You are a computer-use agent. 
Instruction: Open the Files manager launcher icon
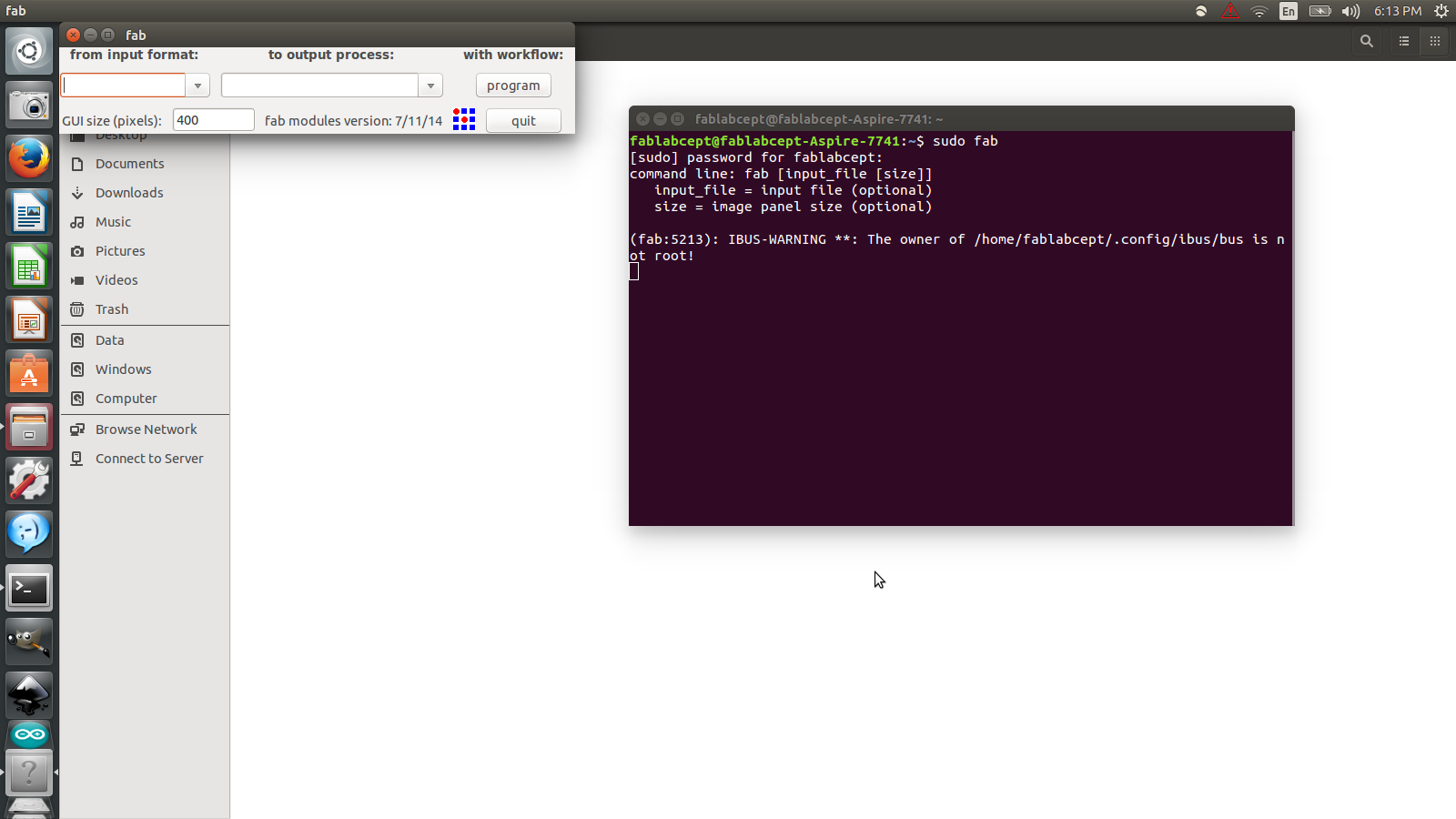[29, 427]
